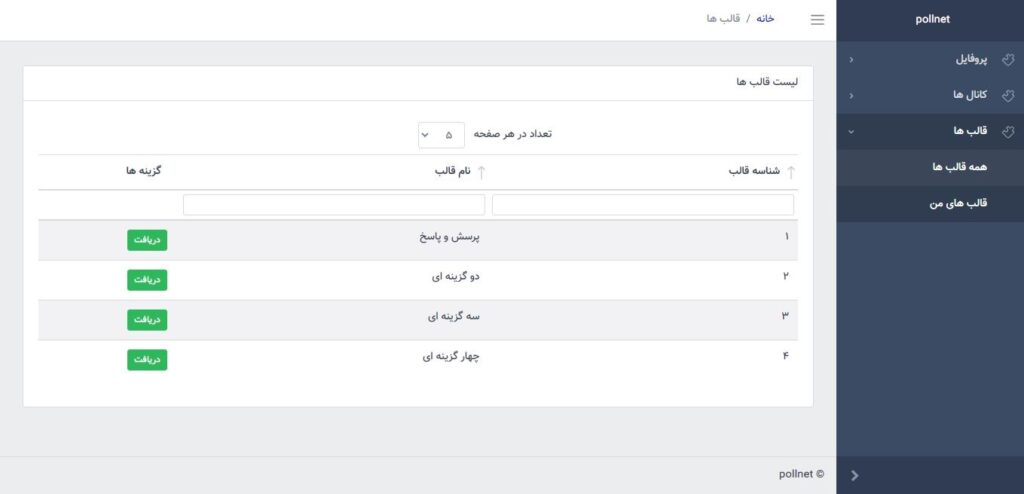The image size is (1024, 494).
Task: Collapse sidebar with bottom chevron arrow
Action: (855, 476)
